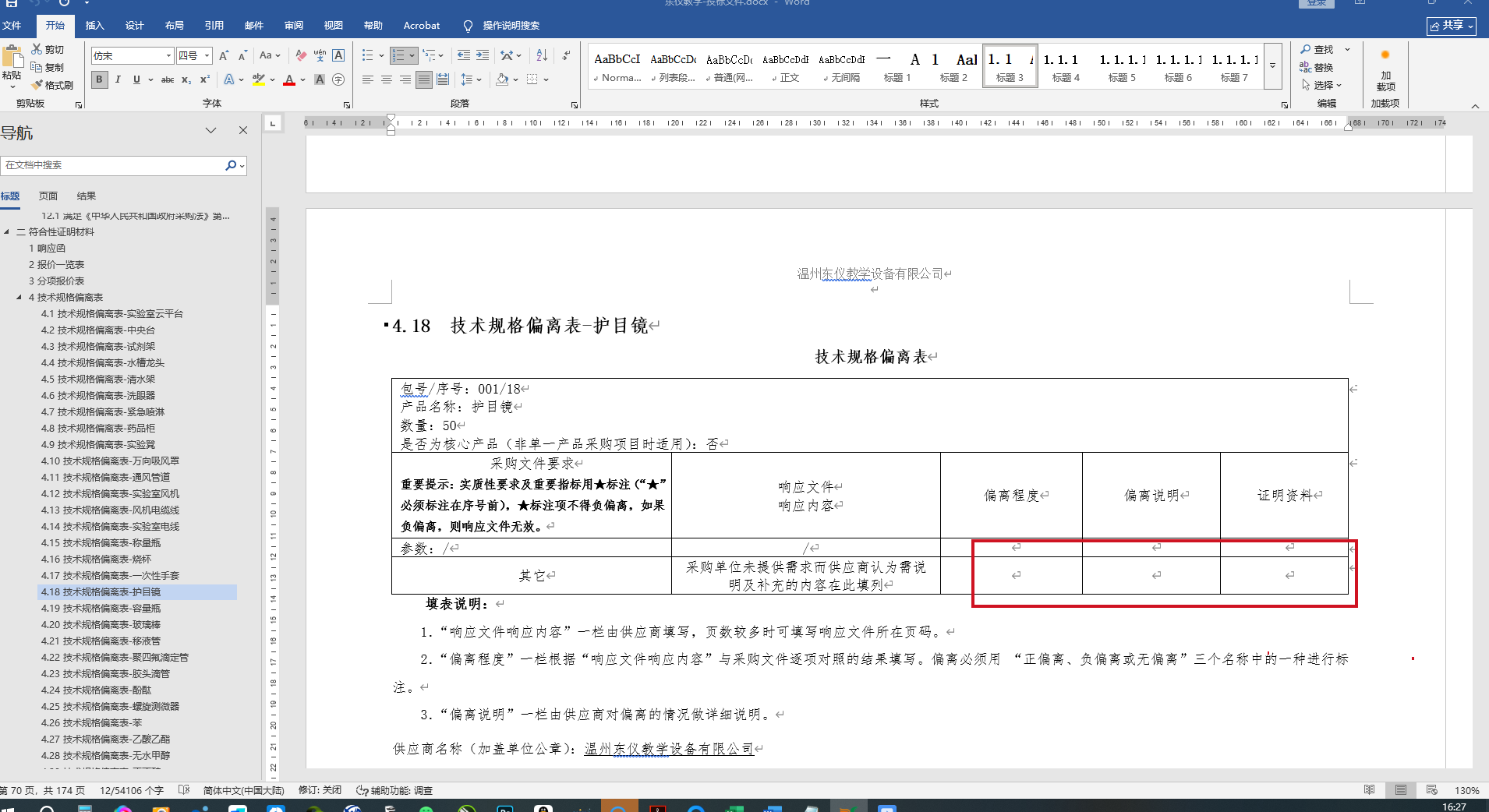Toggle Bold formatting
The height and width of the screenshot is (812, 1489).
99,79
